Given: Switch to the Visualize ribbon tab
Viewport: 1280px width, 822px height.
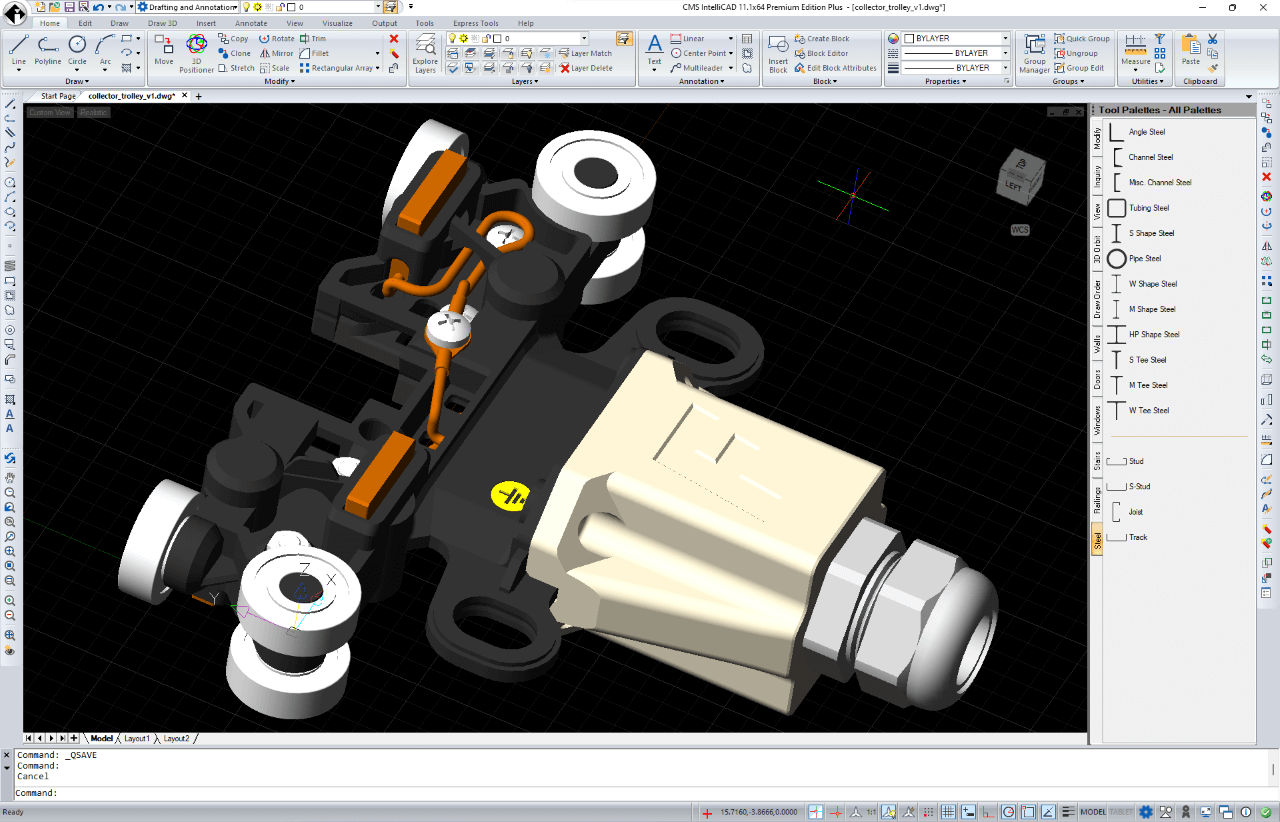Looking at the screenshot, I should [x=337, y=23].
